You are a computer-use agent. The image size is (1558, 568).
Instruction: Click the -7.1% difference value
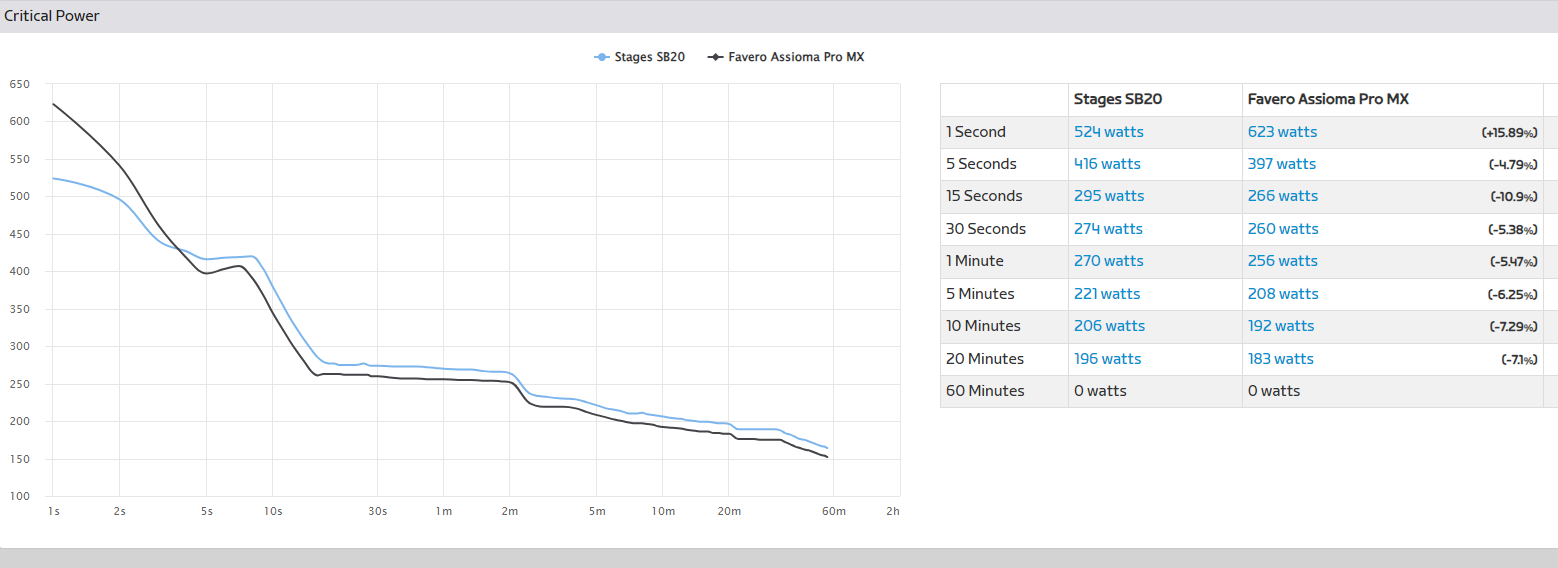pyautogui.click(x=1519, y=360)
